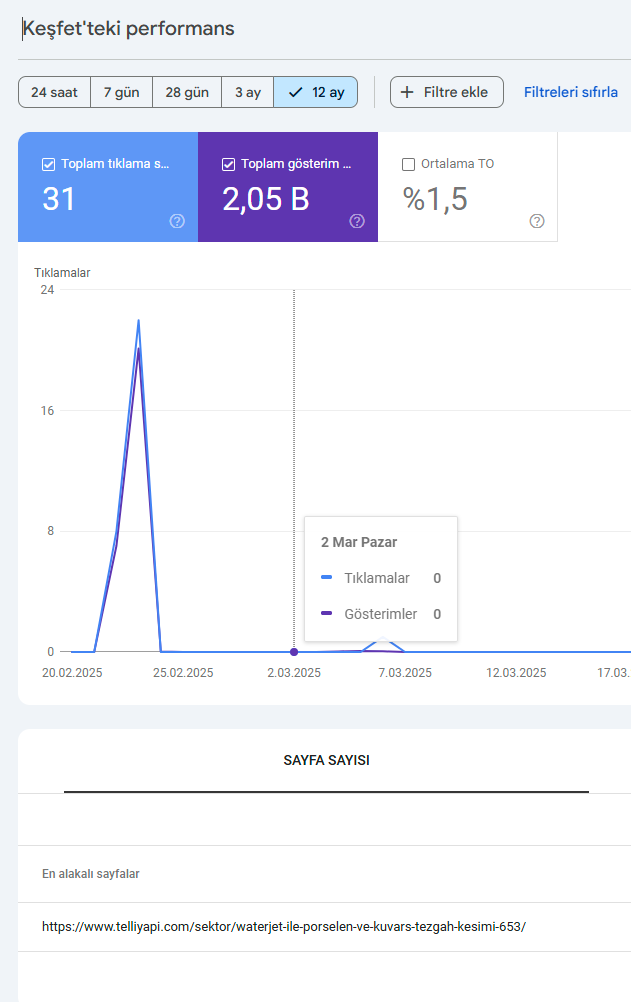Open the telliyapi.com waterjet page URL row

[325, 927]
